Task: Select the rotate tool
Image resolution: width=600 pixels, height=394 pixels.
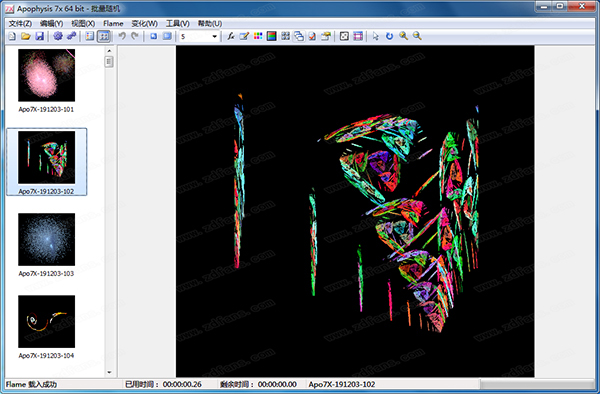Action: 390,36
